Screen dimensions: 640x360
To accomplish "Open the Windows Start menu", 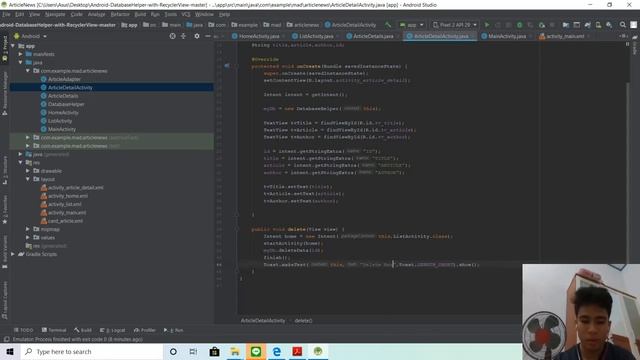I will click(10, 351).
